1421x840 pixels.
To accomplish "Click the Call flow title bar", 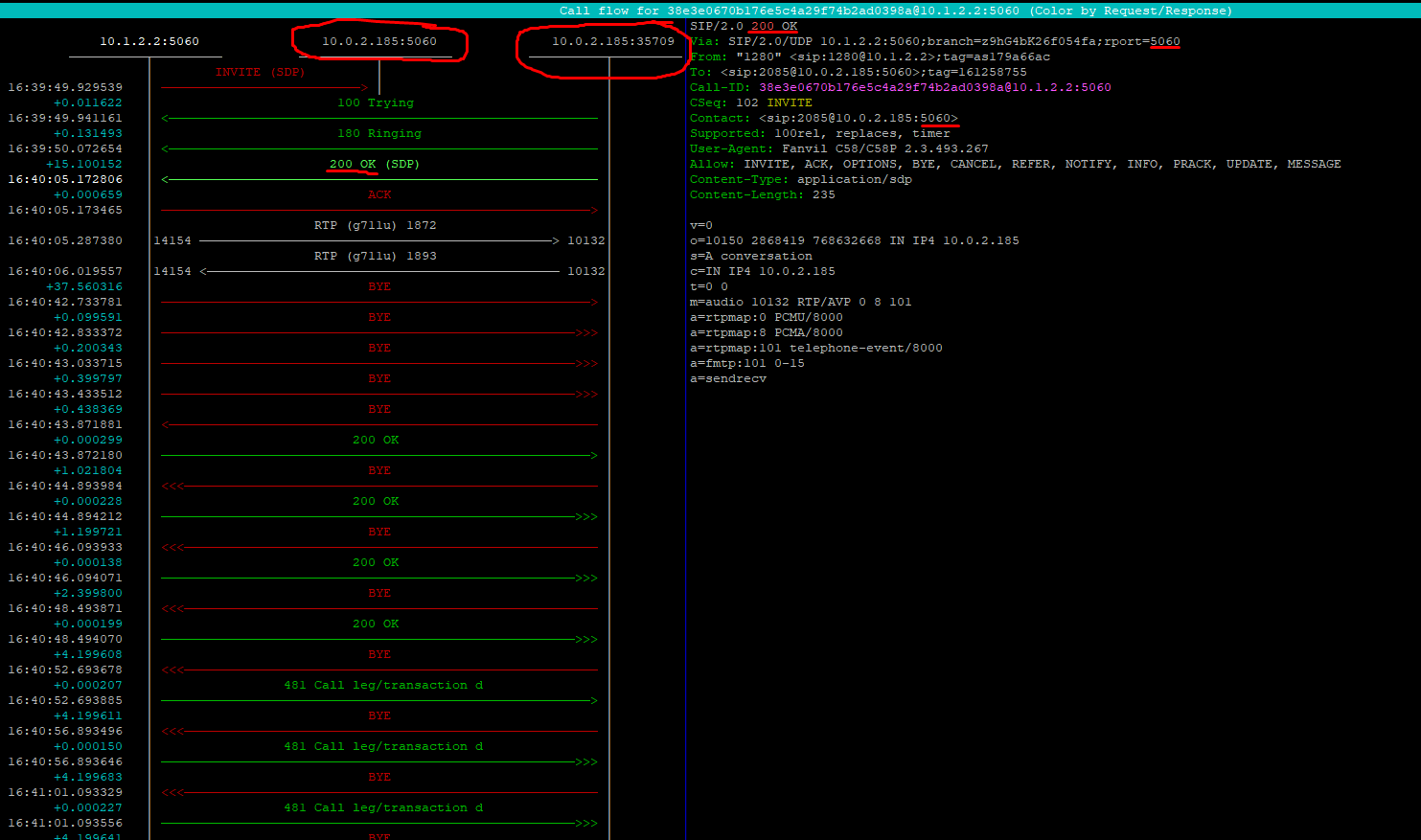I will [895, 11].
